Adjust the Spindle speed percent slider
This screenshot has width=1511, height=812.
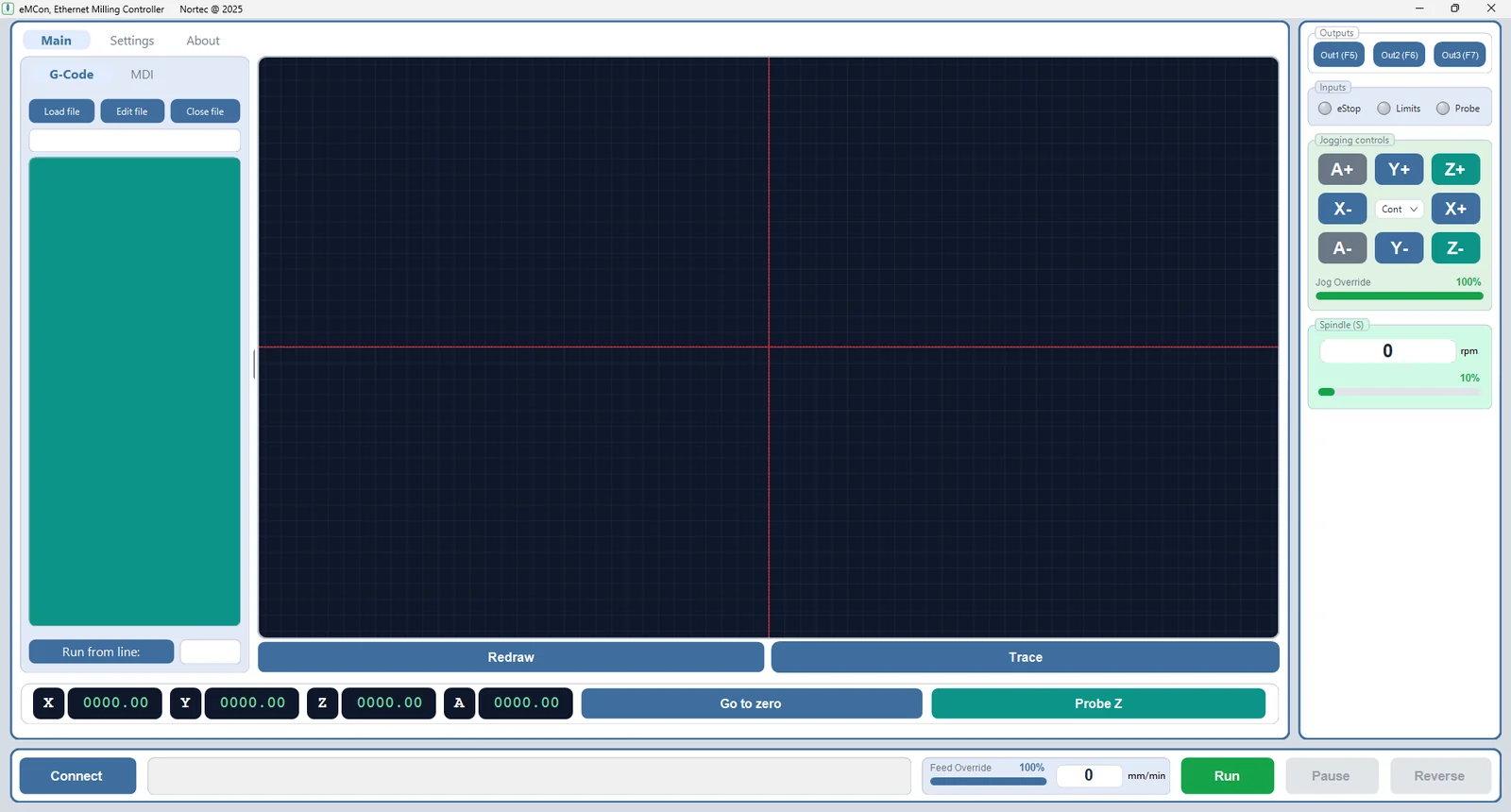pos(1399,392)
